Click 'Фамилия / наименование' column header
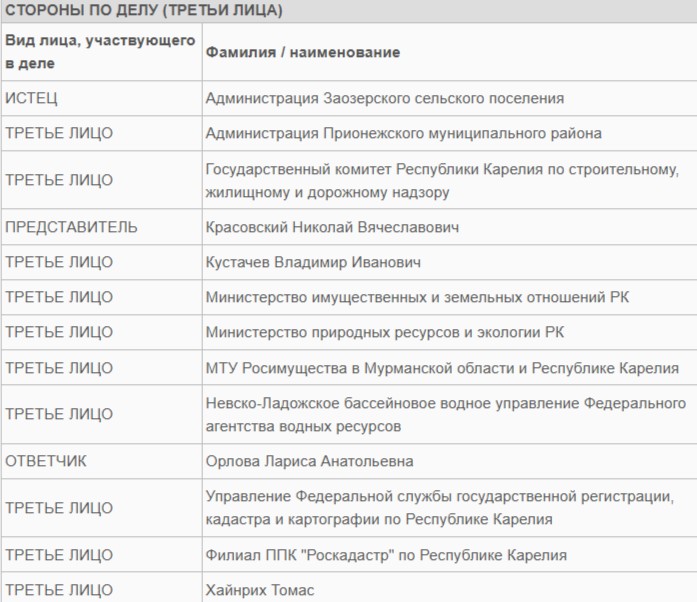The height and width of the screenshot is (602, 697). pyautogui.click(x=303, y=52)
